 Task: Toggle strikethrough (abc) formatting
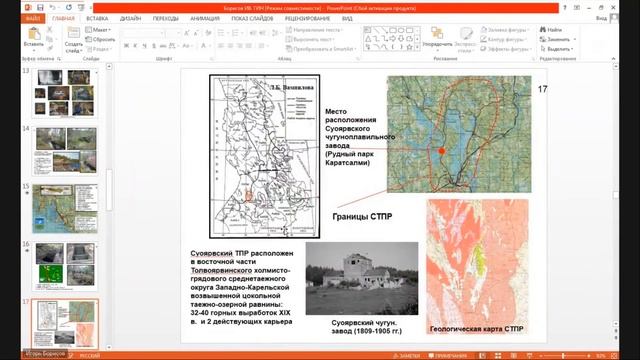click(x=162, y=46)
